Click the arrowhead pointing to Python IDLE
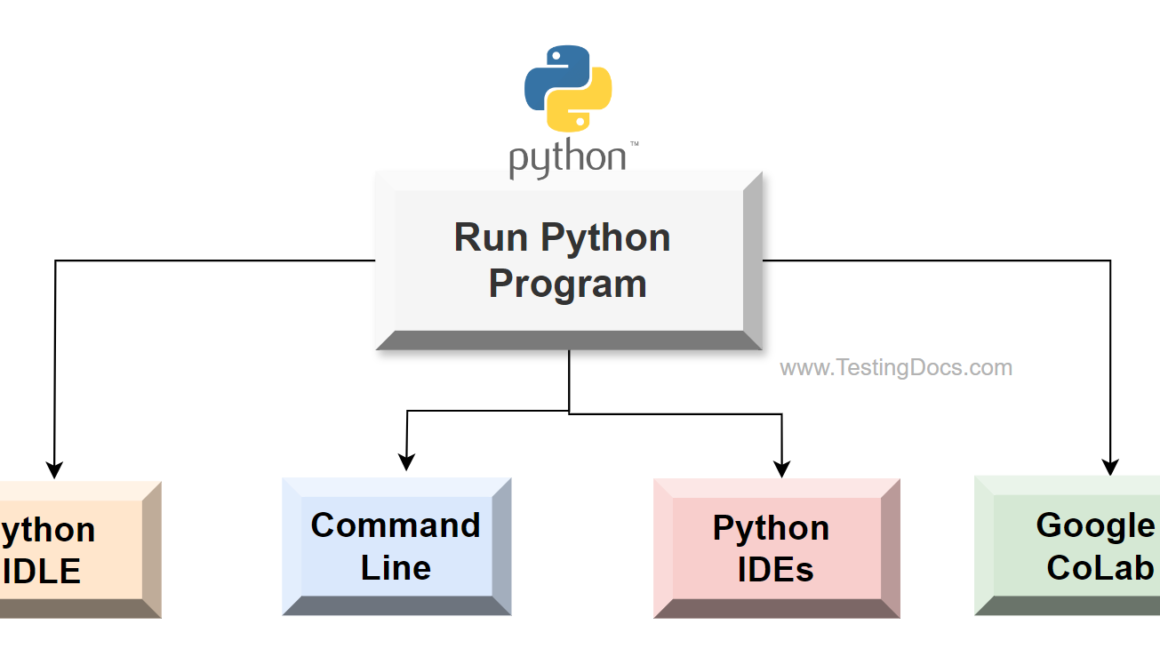 click(54, 469)
